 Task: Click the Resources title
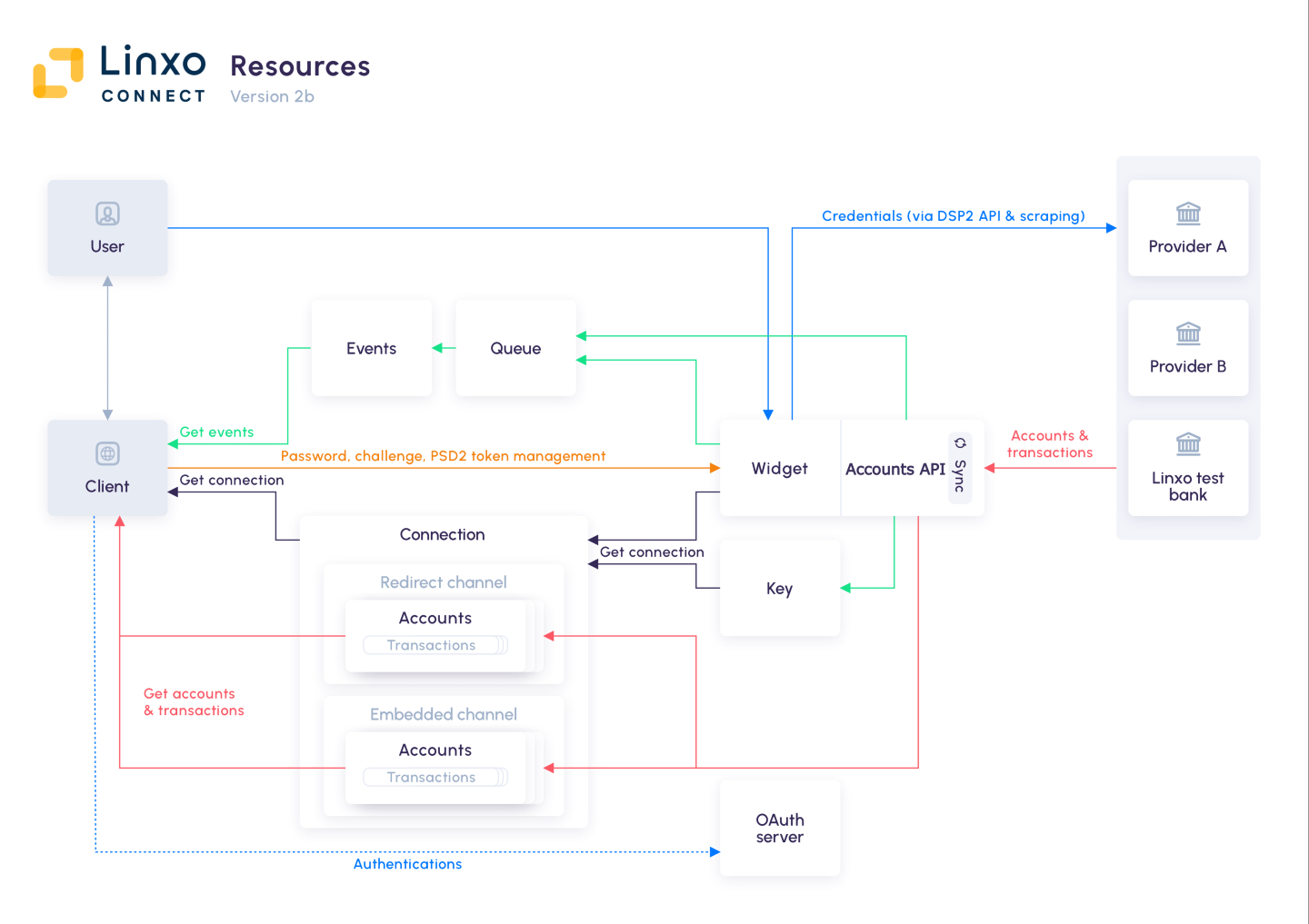click(x=300, y=66)
